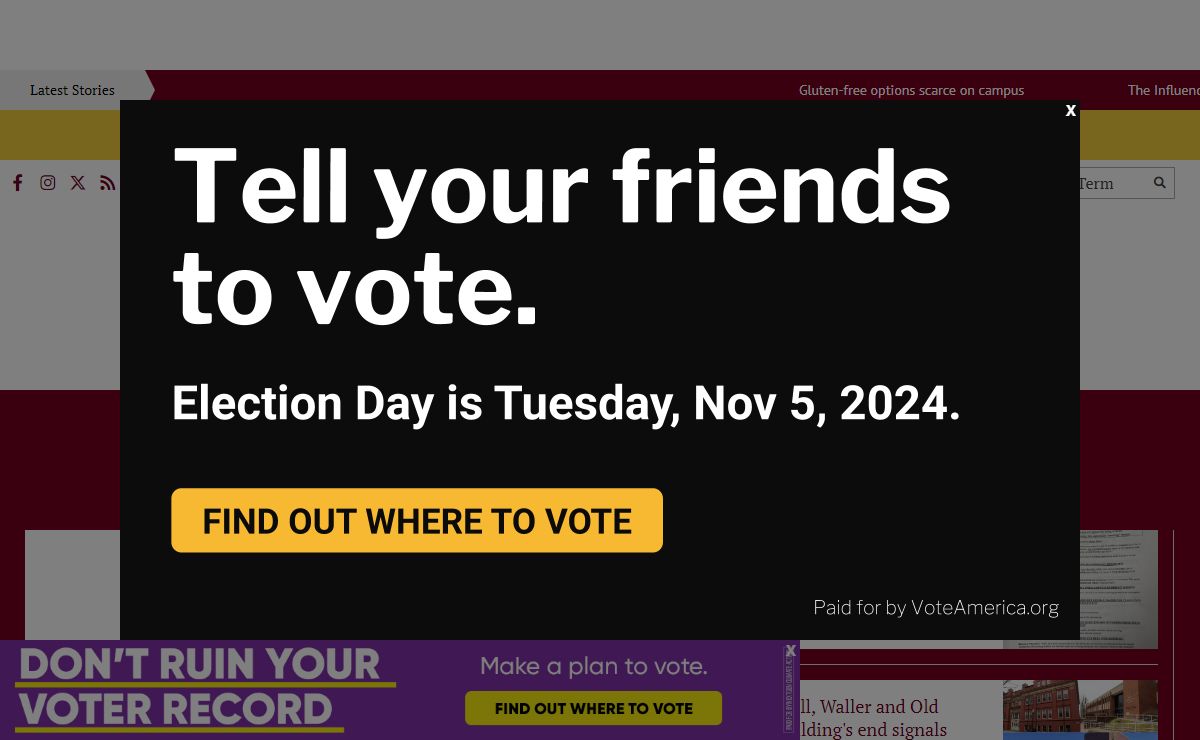
Task: Open the RSS feed icon
Action: coord(107,183)
